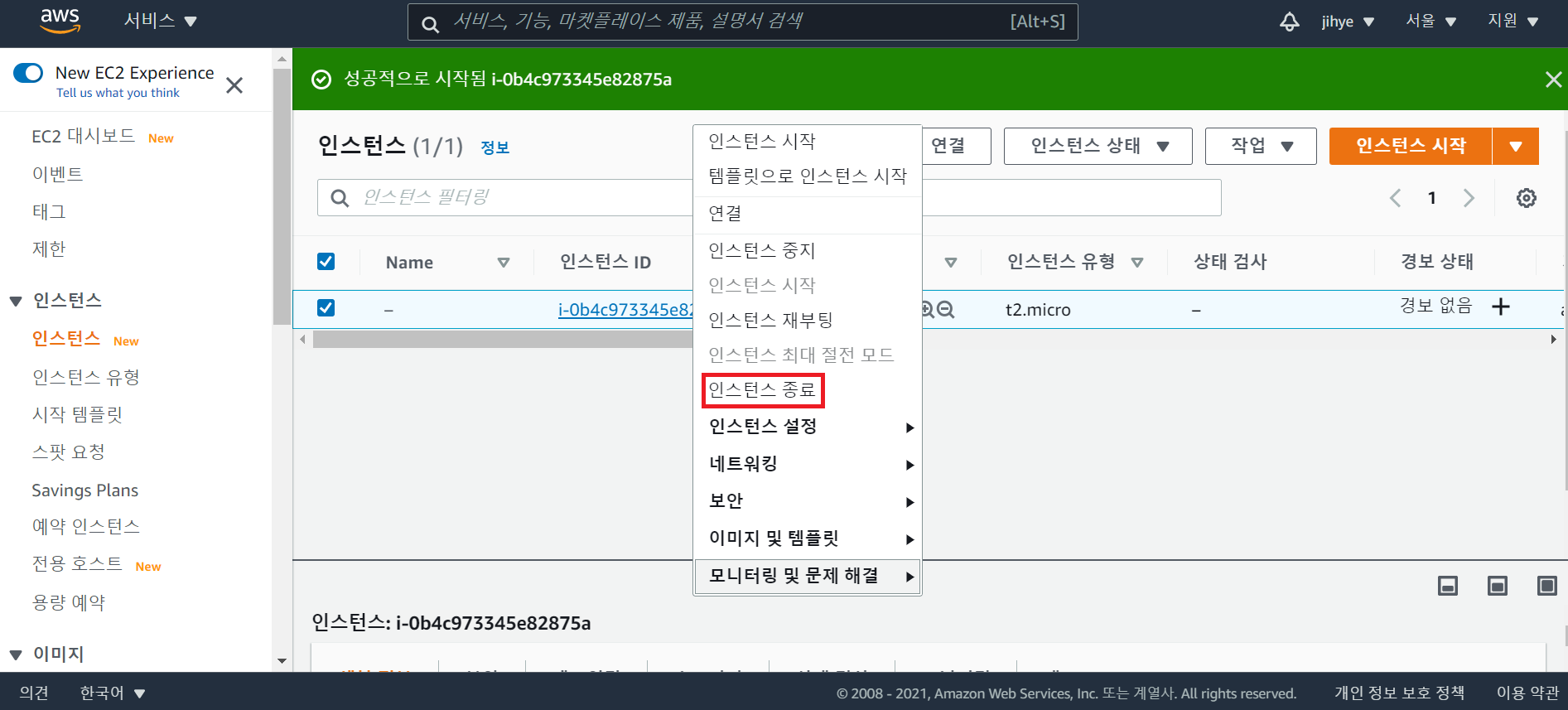The height and width of the screenshot is (710, 1568).
Task: Open EC2 대시보드 in sidebar
Action: (84, 136)
